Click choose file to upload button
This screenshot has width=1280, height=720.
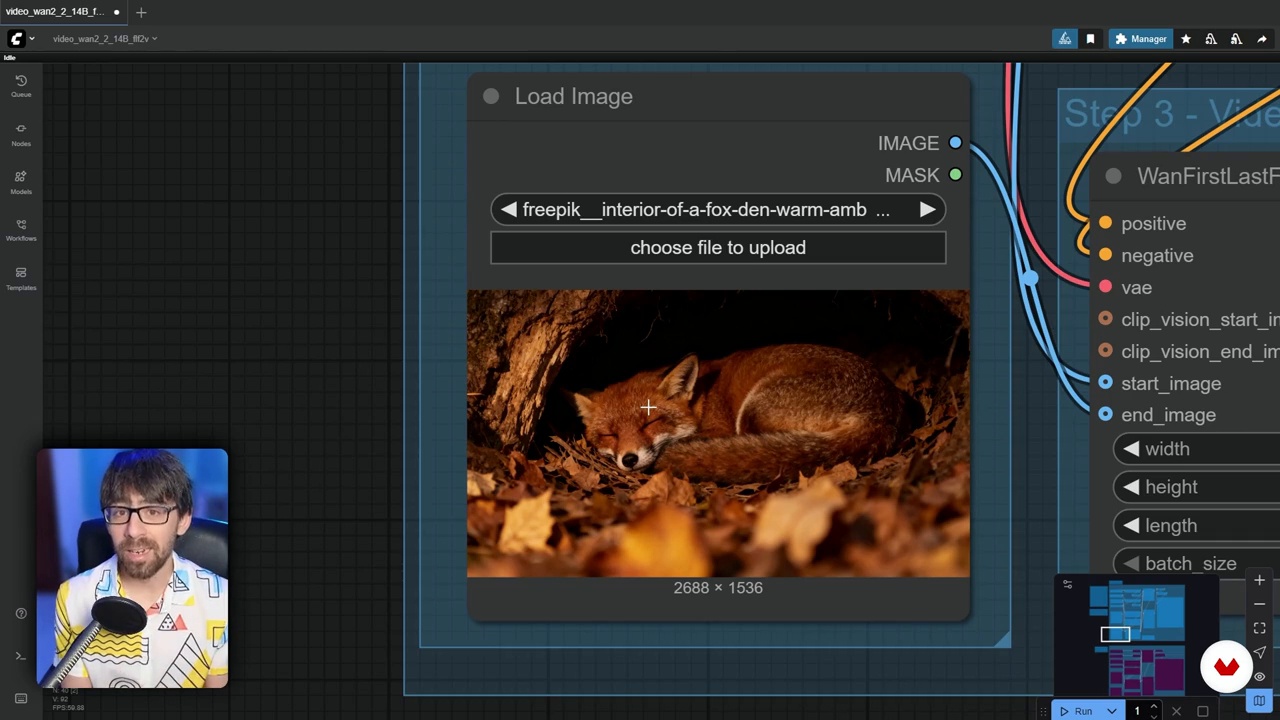coord(717,248)
